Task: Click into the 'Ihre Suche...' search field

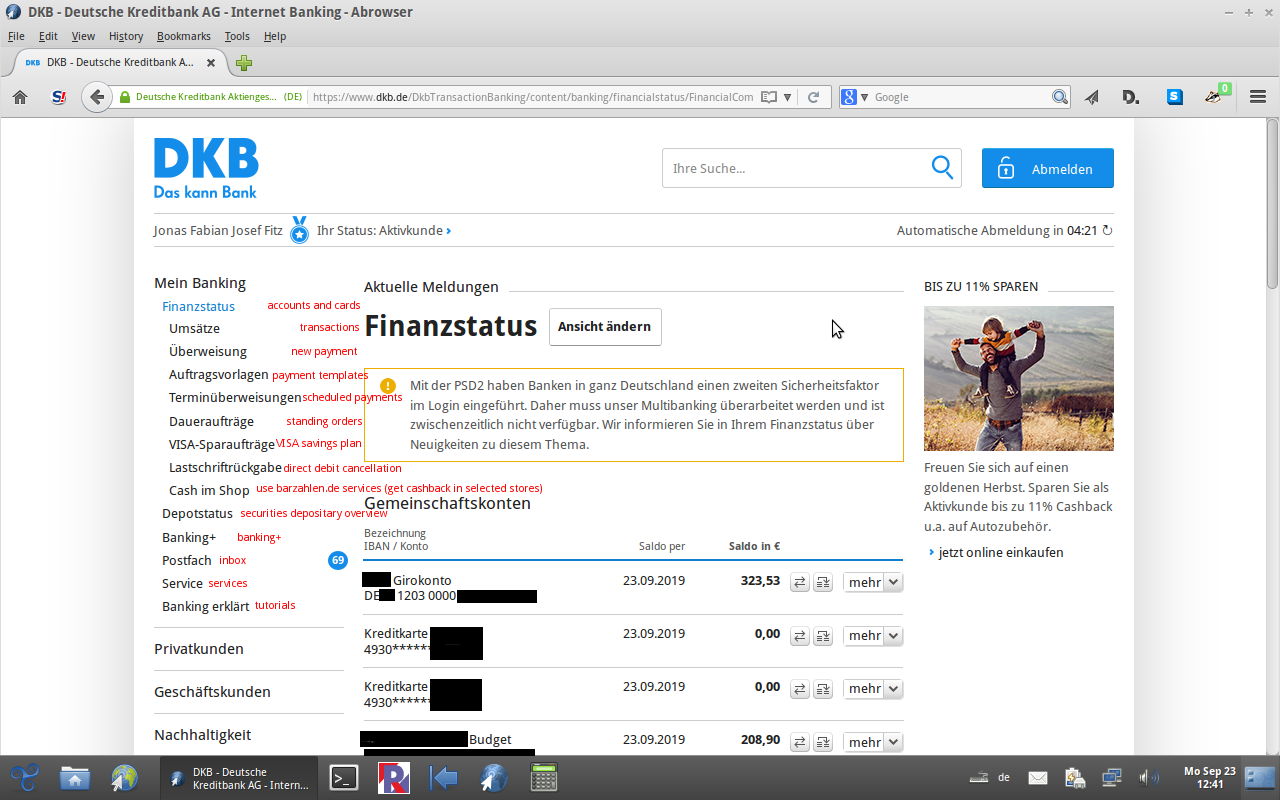Action: (790, 169)
